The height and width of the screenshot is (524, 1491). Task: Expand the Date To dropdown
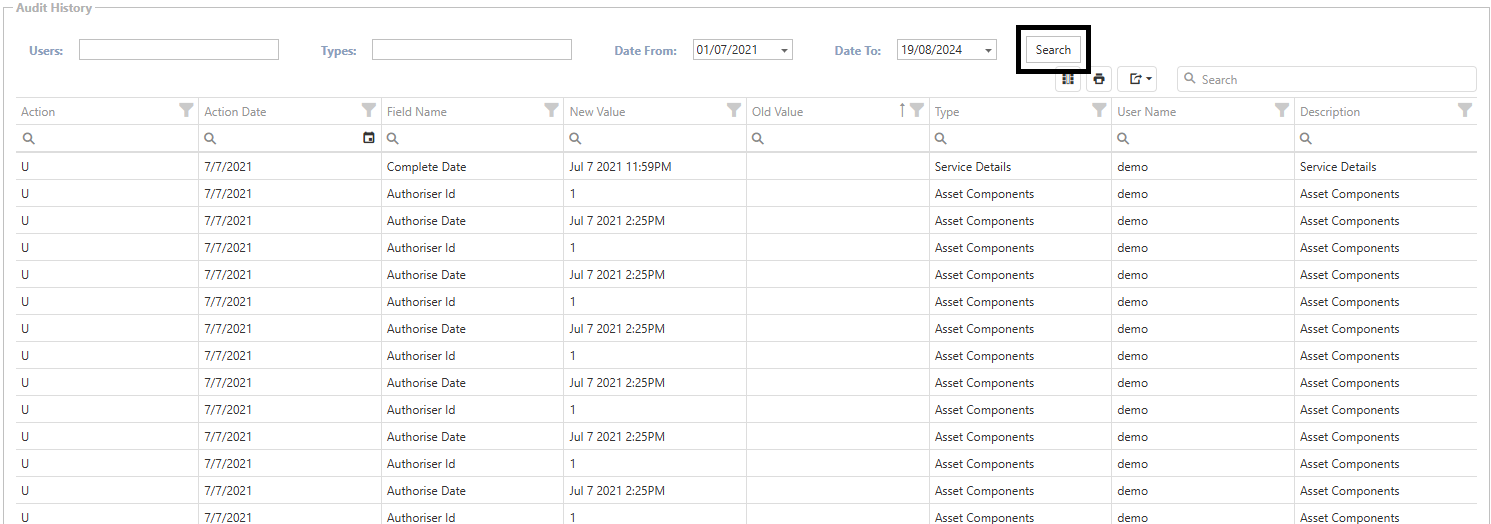[988, 50]
